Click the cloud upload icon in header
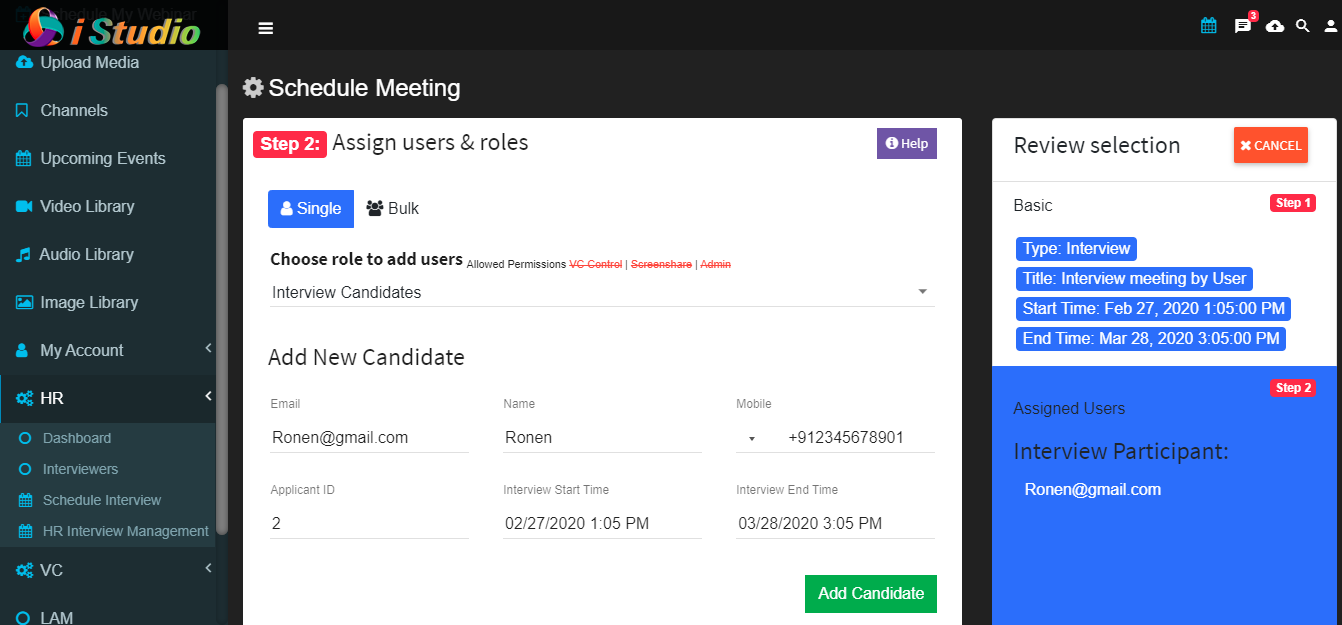This screenshot has width=1342, height=625. pyautogui.click(x=1275, y=26)
